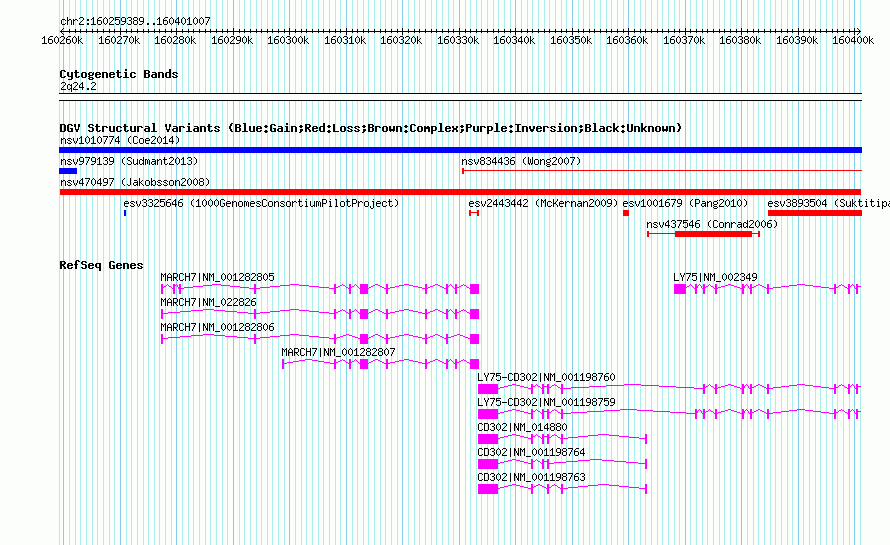Click the 2q24.2 band label
Viewport: 890px width, 545px height.
78,86
